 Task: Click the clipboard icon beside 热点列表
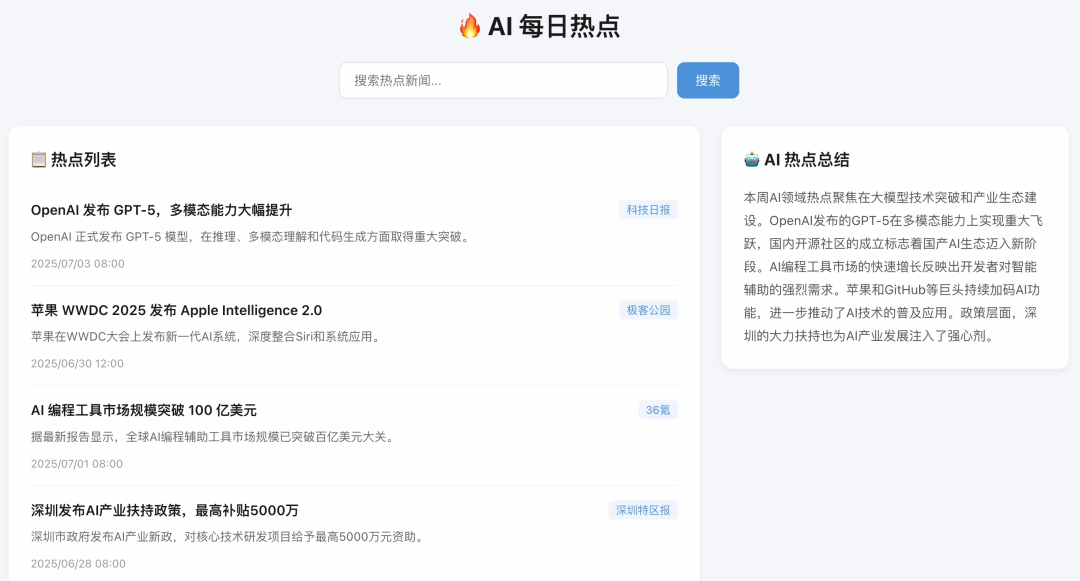click(x=39, y=160)
